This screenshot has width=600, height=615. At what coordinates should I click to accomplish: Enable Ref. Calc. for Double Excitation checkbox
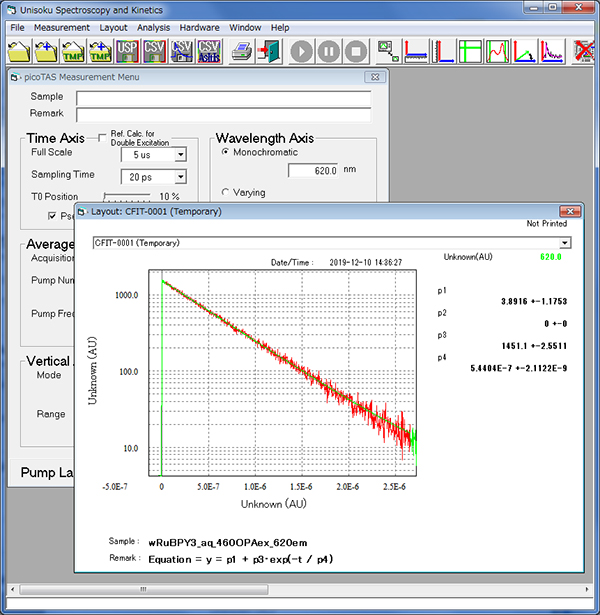click(x=103, y=138)
